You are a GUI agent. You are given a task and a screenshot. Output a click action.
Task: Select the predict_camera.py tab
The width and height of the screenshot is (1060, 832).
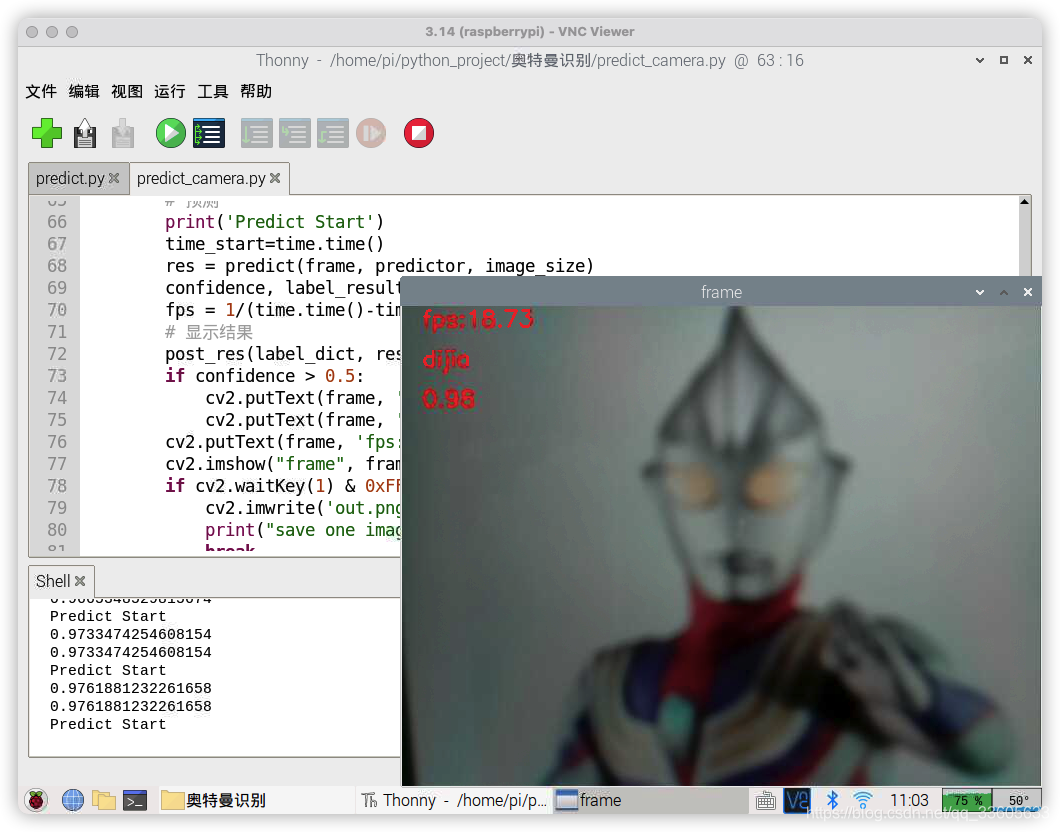(x=201, y=178)
